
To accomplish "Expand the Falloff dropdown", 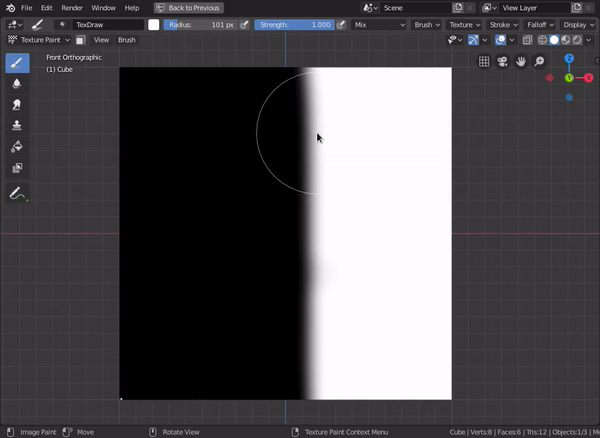I will click(x=537, y=24).
